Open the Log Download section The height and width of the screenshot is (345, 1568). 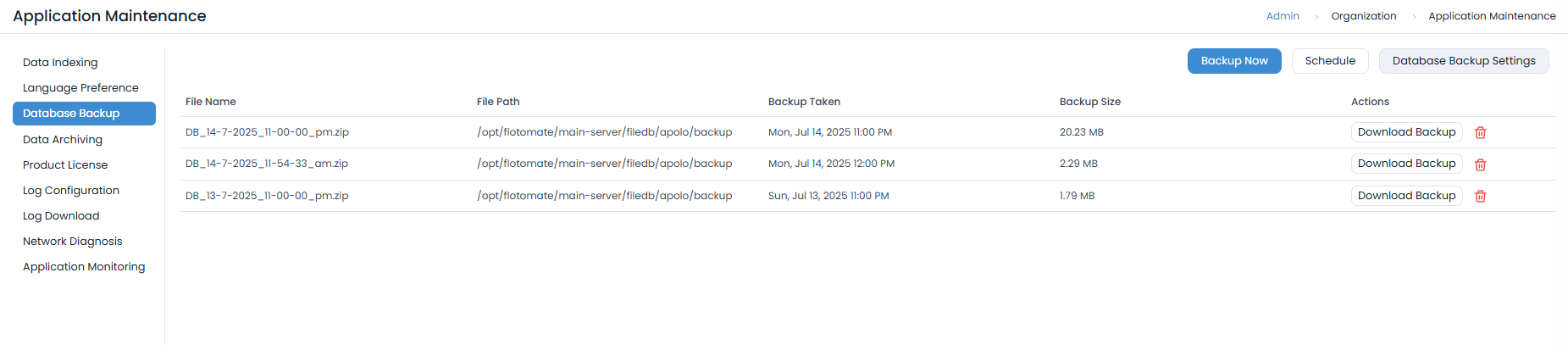click(61, 216)
